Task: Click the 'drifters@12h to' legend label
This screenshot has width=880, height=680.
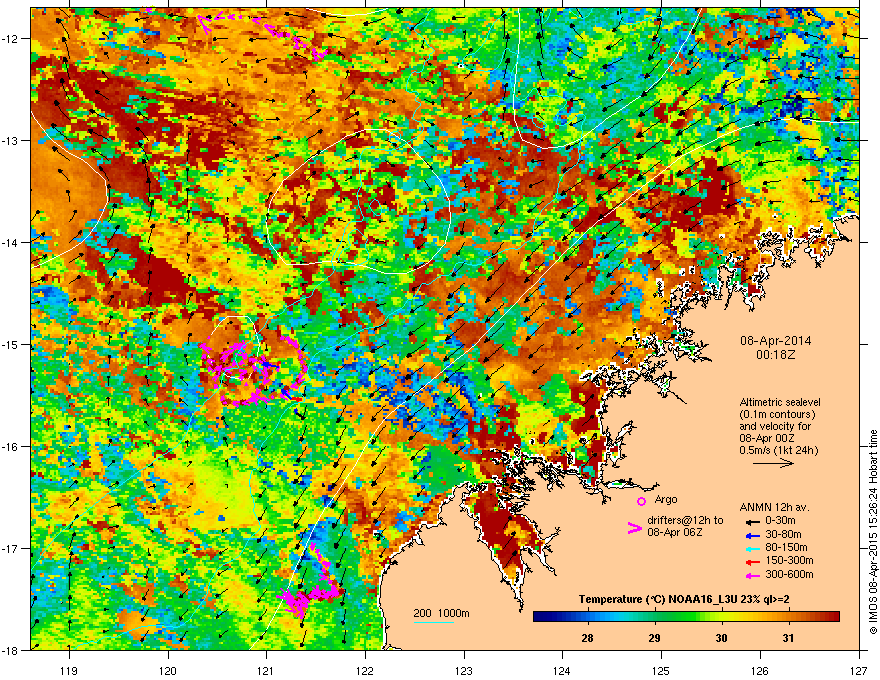Action: tap(685, 520)
